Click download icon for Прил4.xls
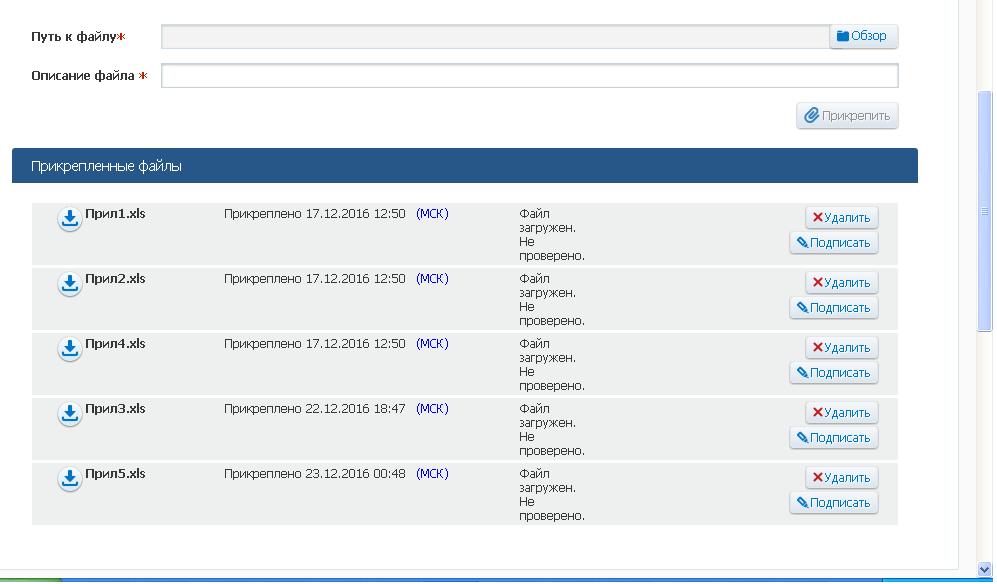Viewport: 997px width, 584px height. (69, 350)
